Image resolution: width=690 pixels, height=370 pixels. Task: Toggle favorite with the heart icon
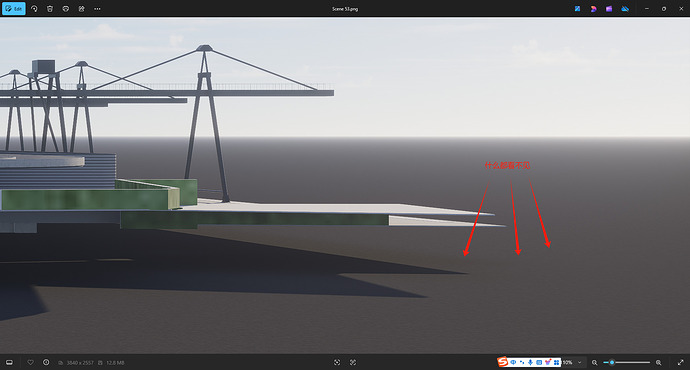(x=30, y=363)
